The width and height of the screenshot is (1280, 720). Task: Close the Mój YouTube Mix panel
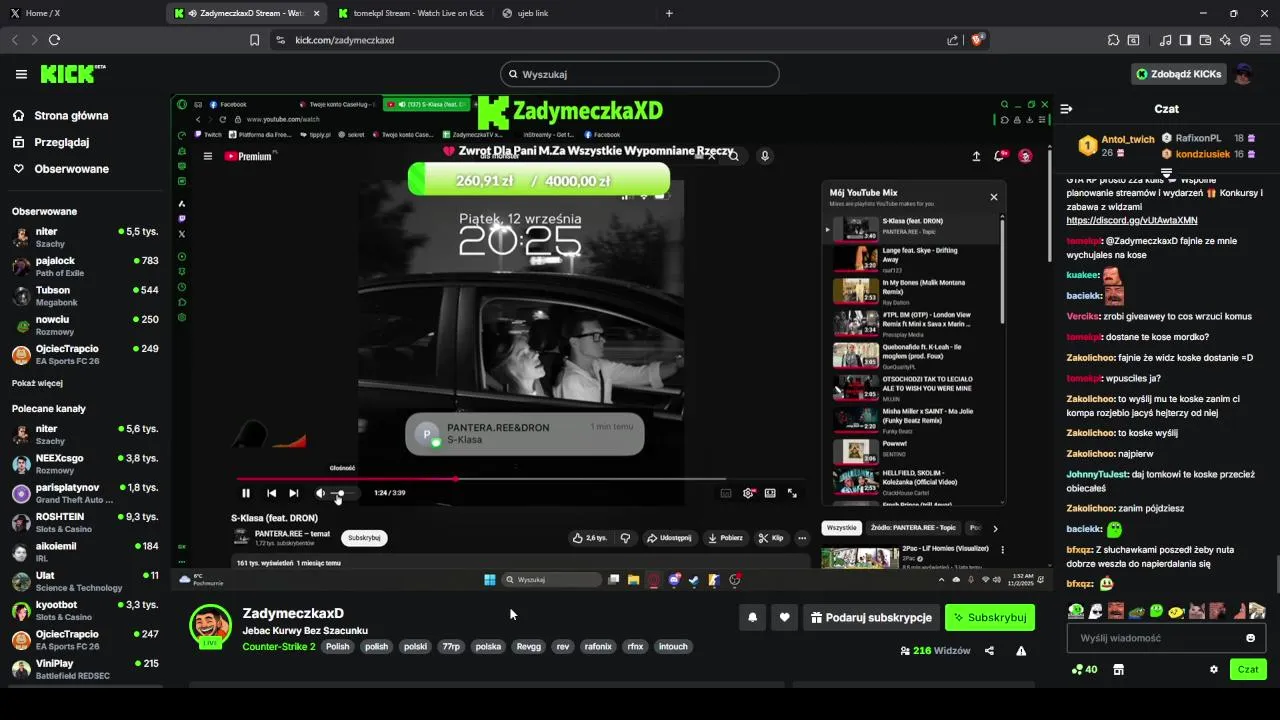[x=993, y=197]
